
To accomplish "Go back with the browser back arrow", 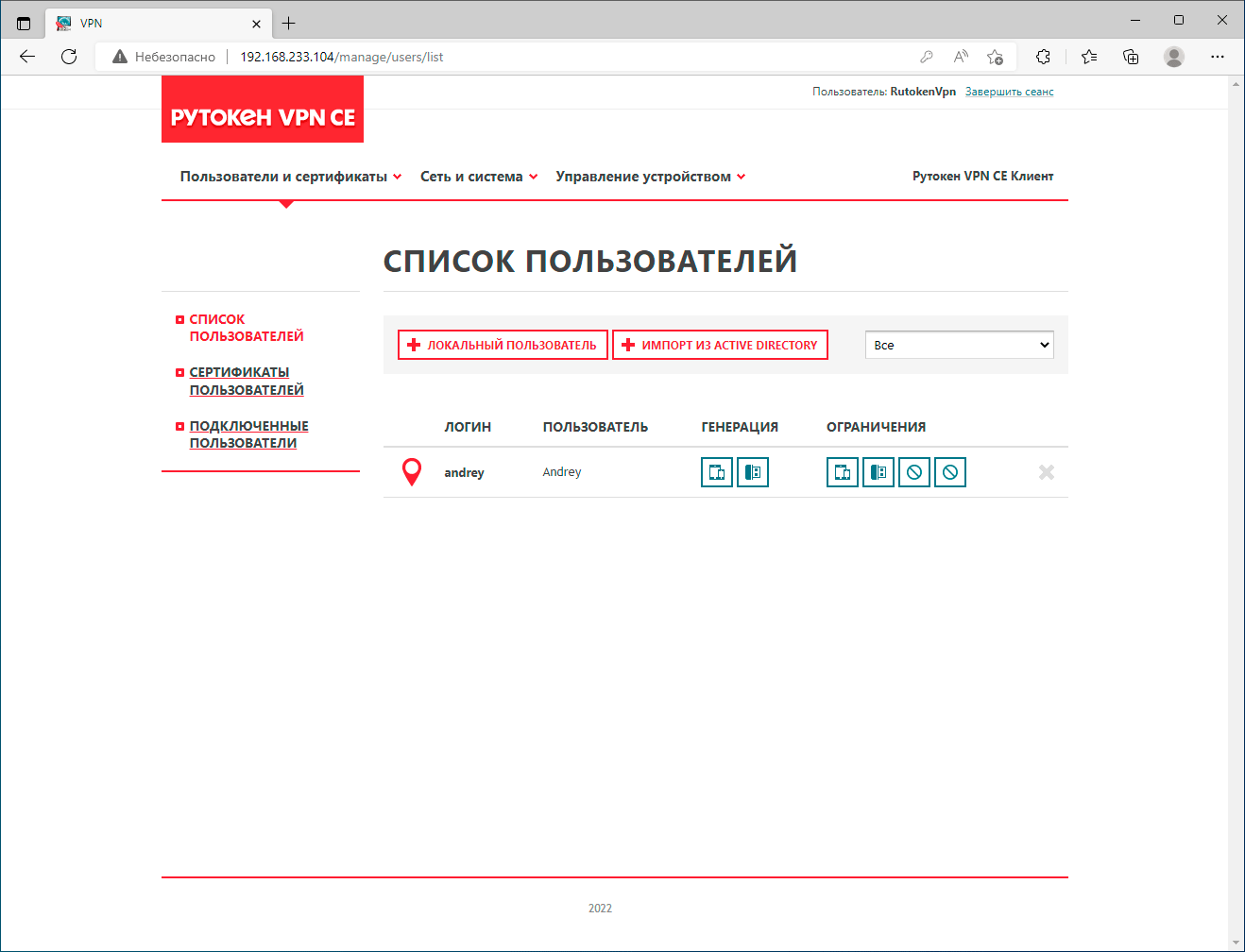I will click(x=27, y=57).
